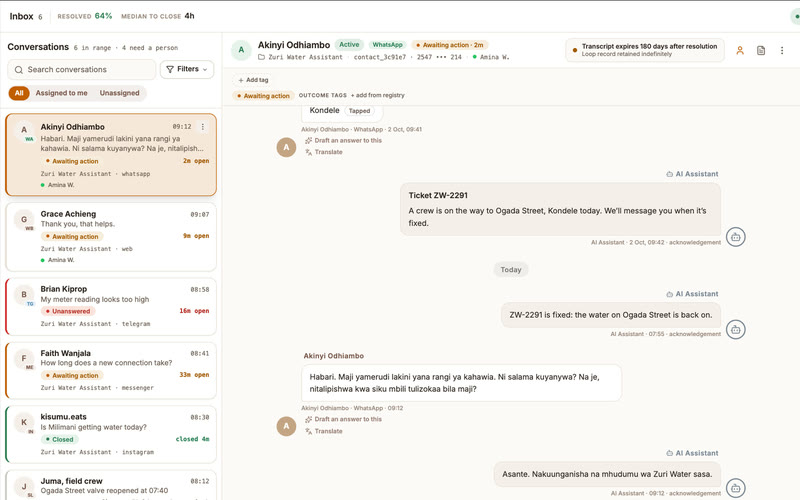800x500 pixels.
Task: Click the filter funnel icon
Action: [170, 69]
